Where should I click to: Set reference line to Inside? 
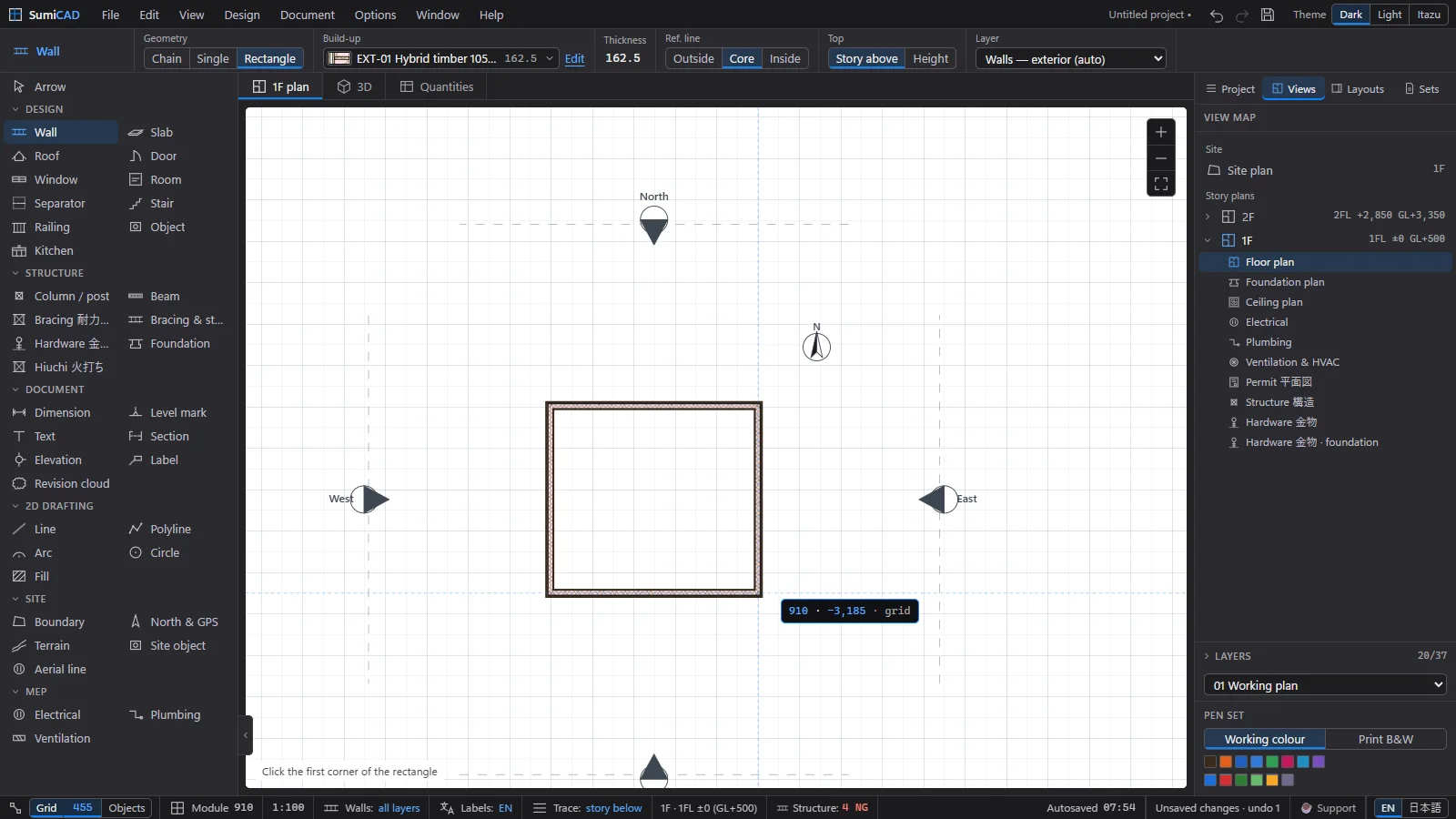click(785, 58)
